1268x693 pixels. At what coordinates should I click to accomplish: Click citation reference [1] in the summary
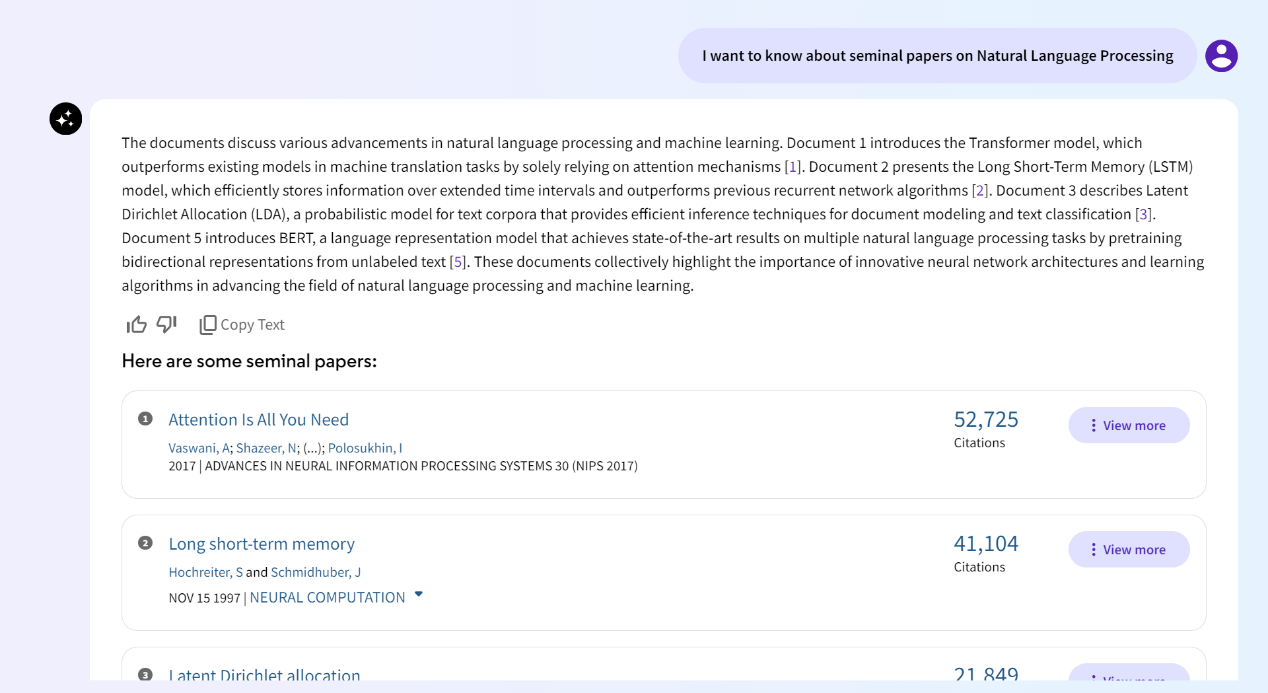[792, 167]
